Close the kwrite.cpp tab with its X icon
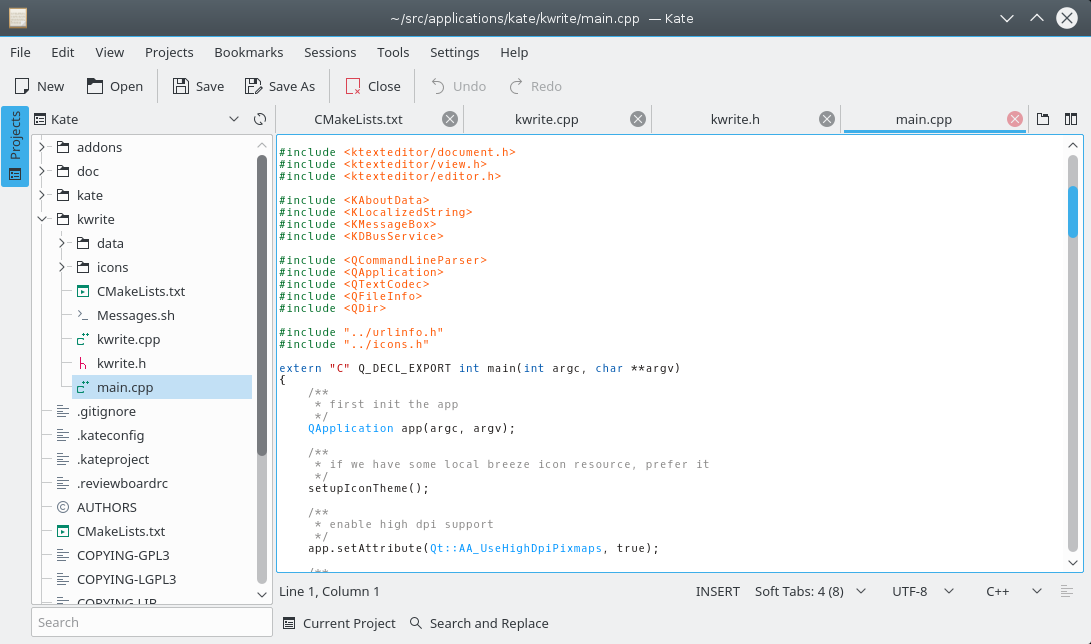This screenshot has width=1091, height=644. [638, 119]
